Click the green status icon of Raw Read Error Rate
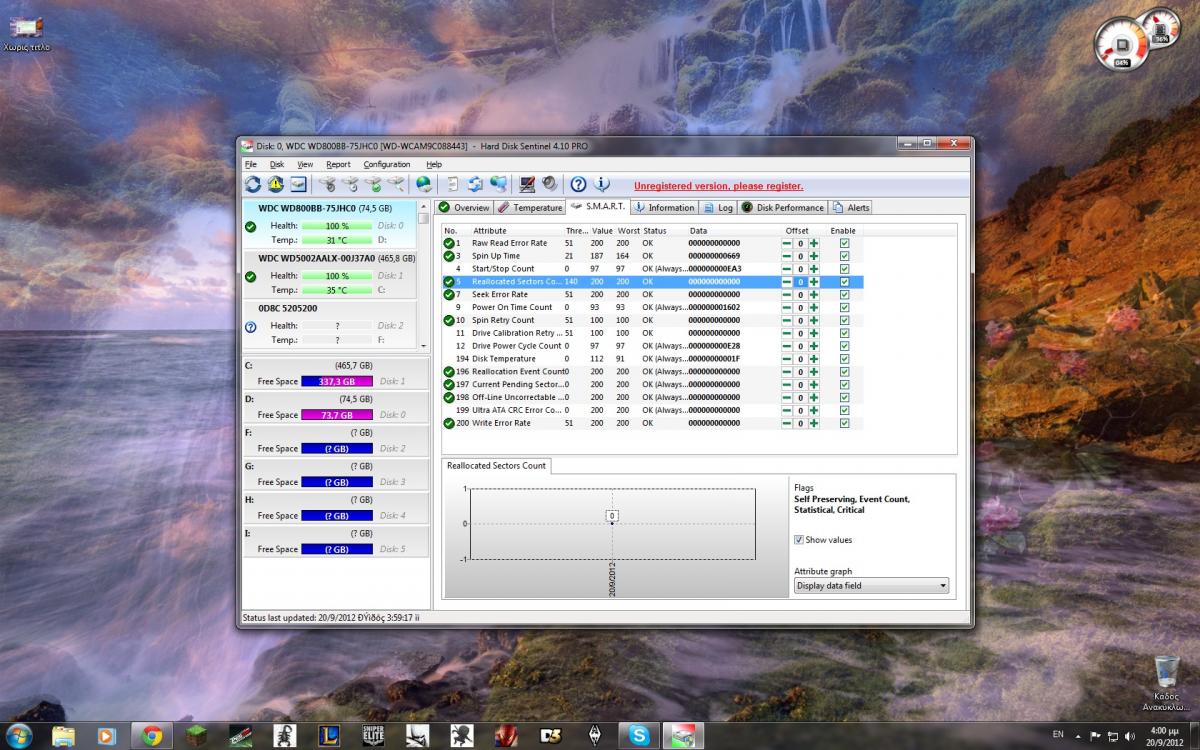 pos(449,243)
